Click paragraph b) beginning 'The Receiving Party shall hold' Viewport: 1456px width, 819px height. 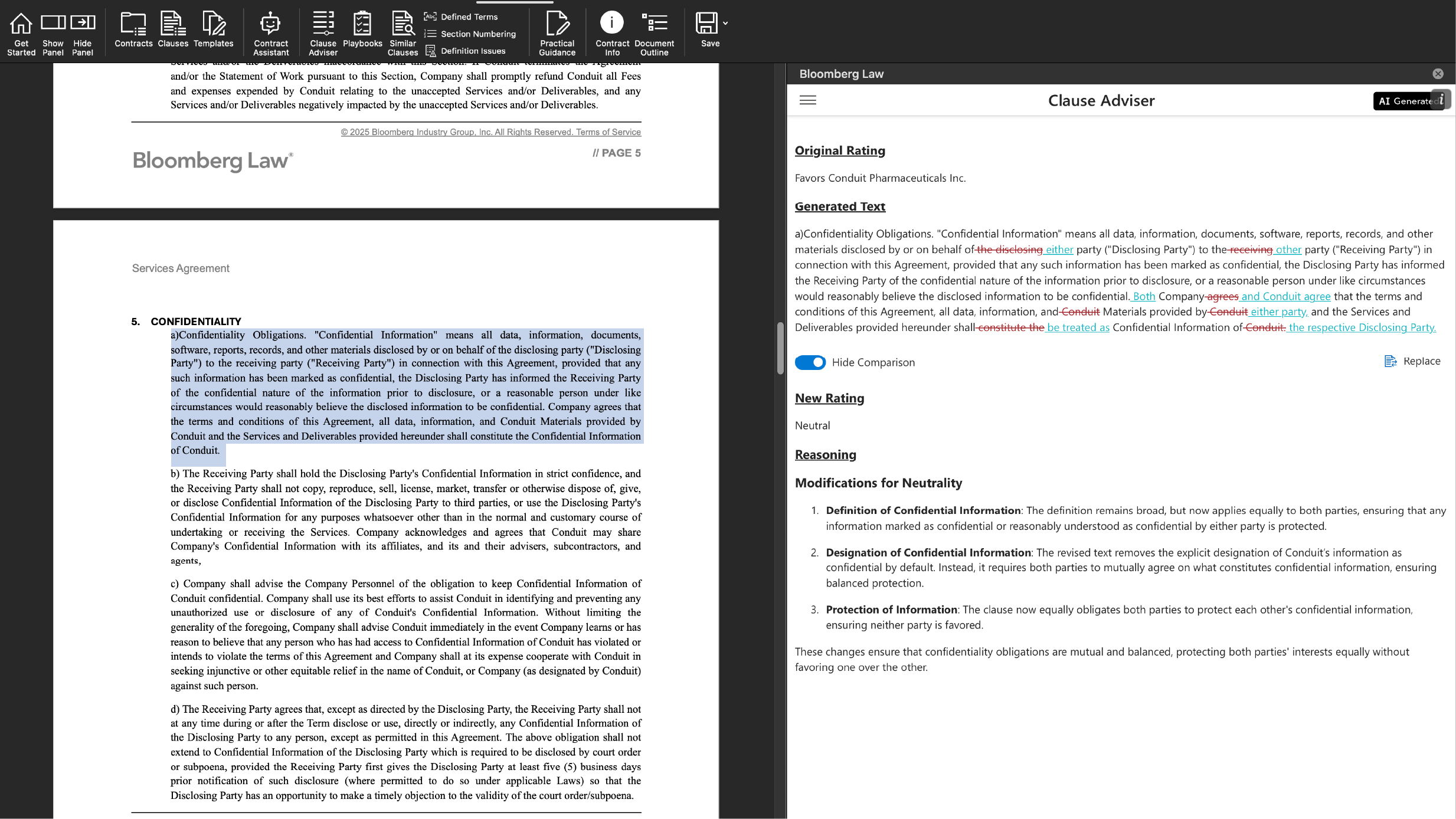tap(406, 517)
